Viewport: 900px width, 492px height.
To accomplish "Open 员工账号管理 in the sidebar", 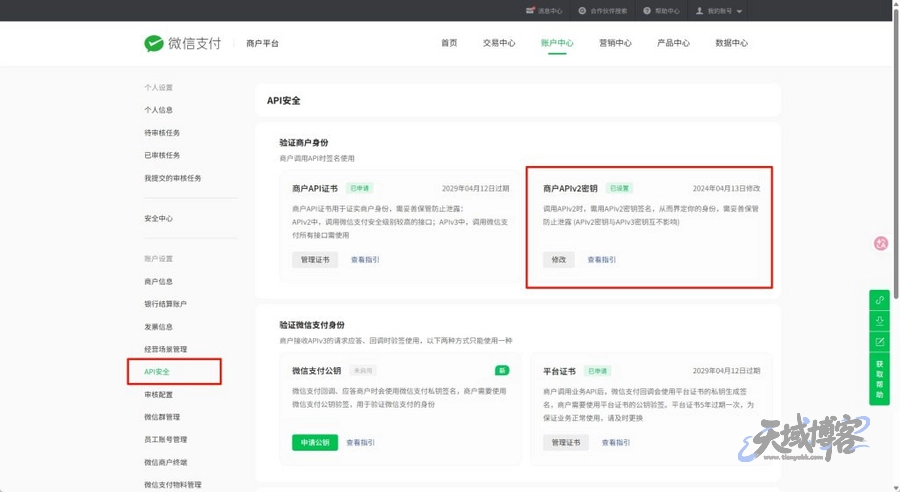I will (x=165, y=439).
